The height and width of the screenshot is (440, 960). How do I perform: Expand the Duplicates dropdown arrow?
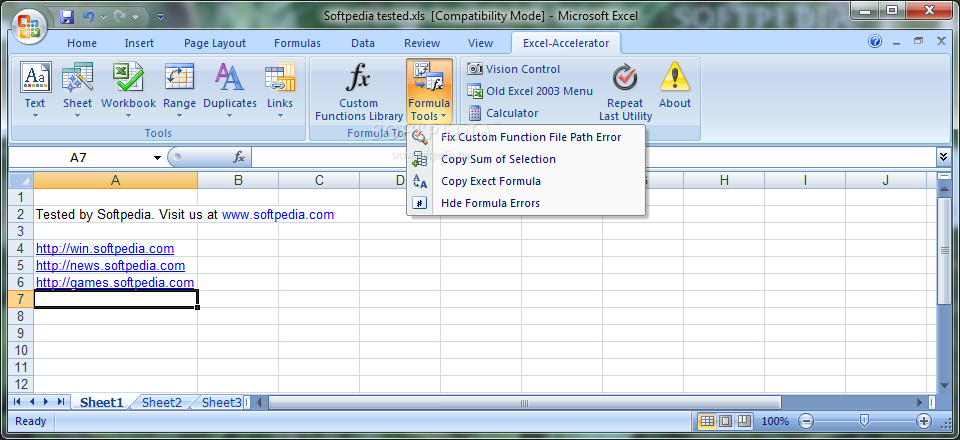tap(230, 116)
